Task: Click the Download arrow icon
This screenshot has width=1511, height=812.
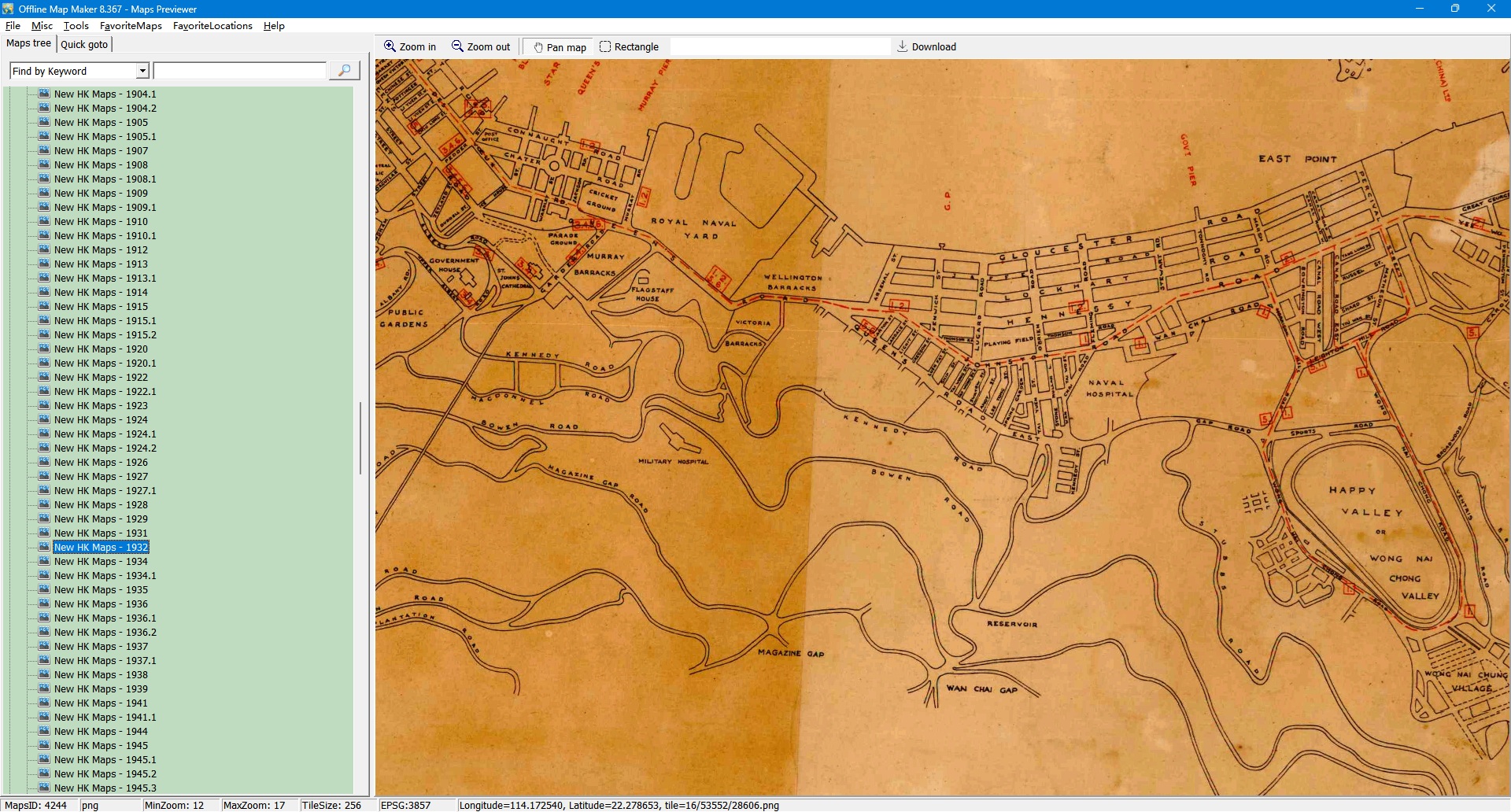Action: [903, 46]
